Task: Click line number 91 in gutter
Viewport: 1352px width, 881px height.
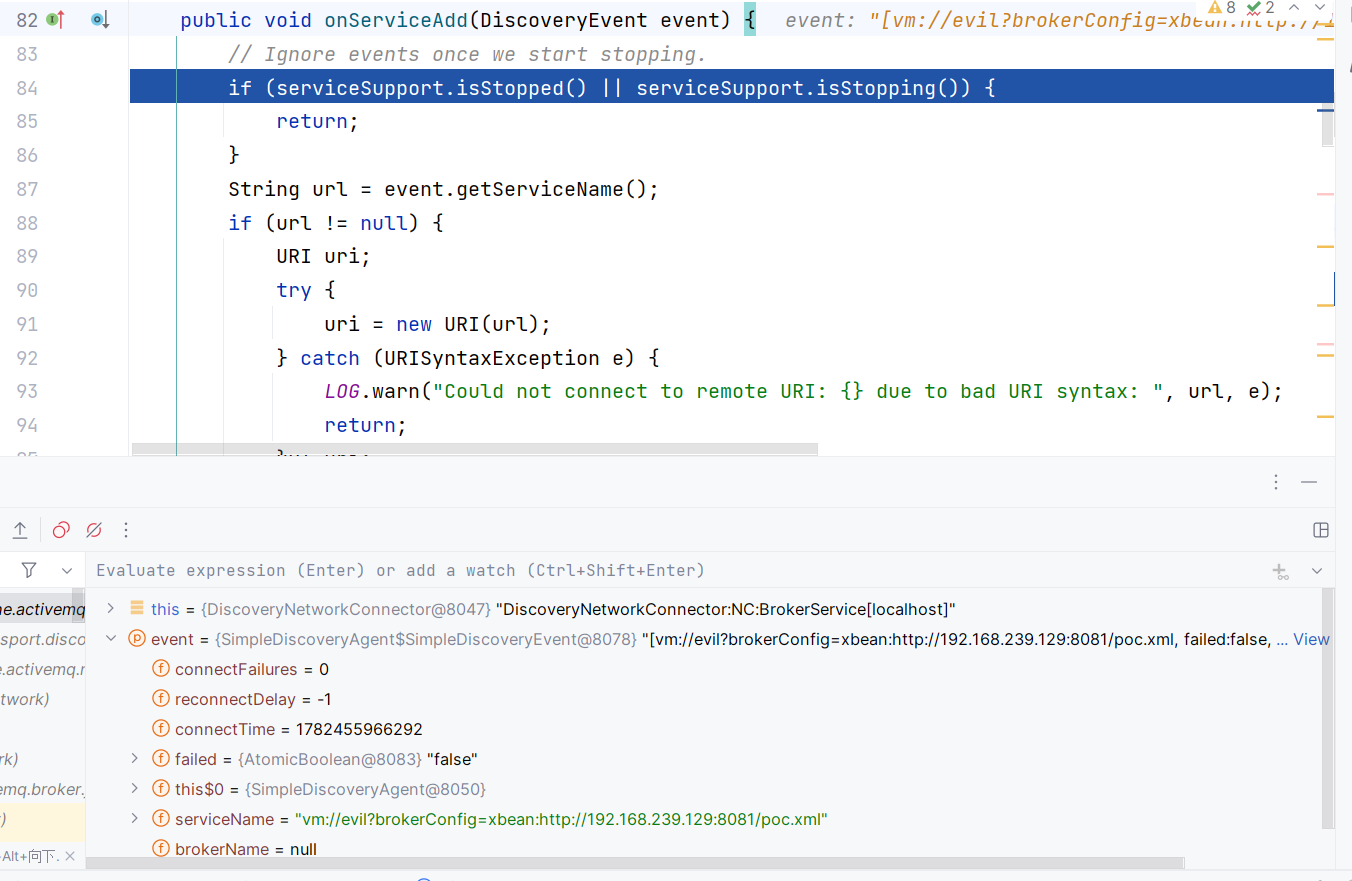Action: [x=27, y=324]
